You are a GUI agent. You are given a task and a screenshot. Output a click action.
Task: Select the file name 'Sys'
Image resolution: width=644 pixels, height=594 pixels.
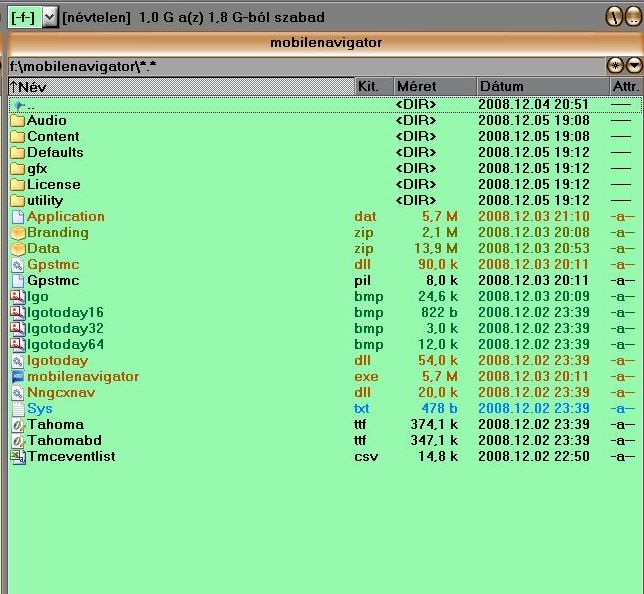(x=39, y=409)
